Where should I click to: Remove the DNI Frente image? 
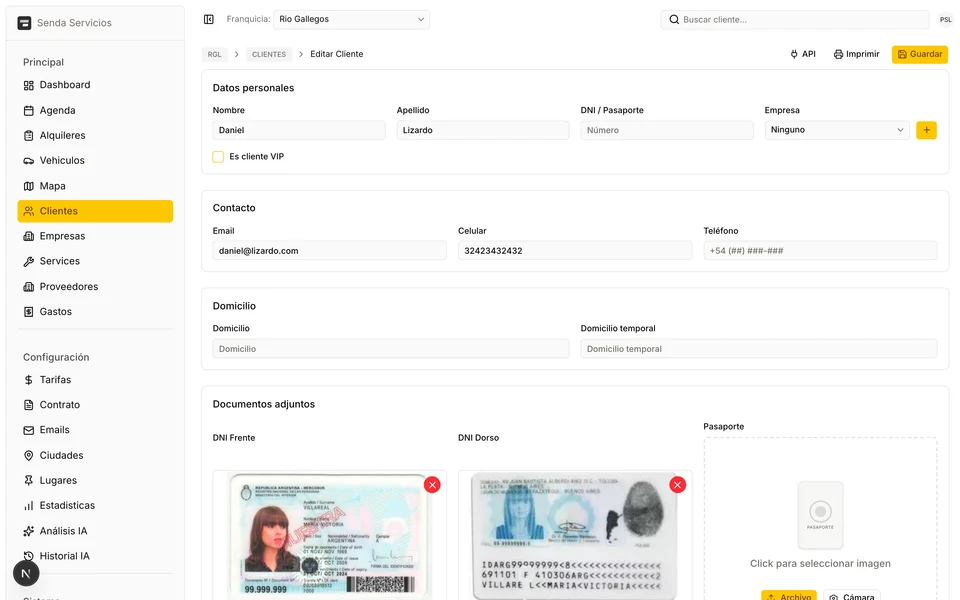[x=432, y=485]
